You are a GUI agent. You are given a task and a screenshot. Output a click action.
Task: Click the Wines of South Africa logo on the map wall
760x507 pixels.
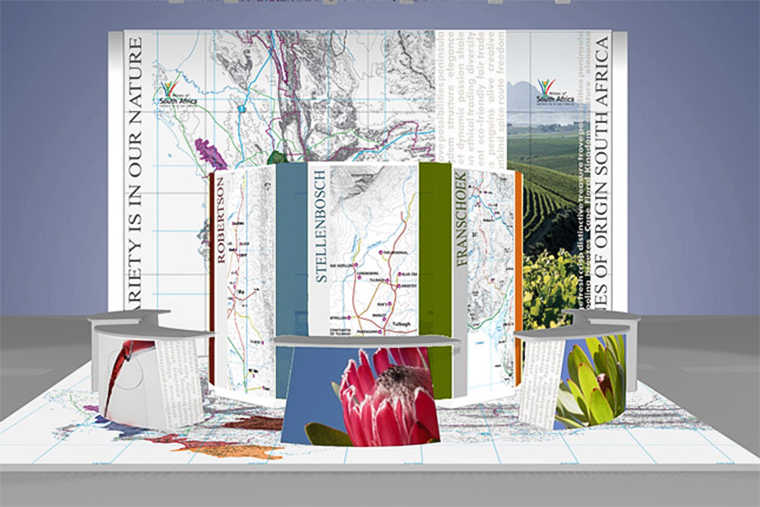click(x=178, y=92)
